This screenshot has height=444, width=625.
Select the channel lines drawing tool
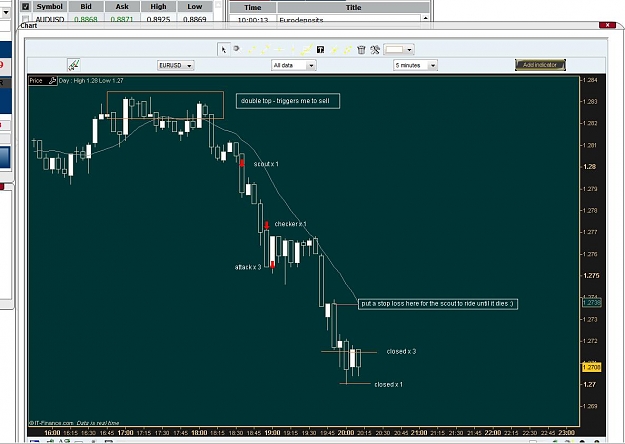tap(306, 49)
